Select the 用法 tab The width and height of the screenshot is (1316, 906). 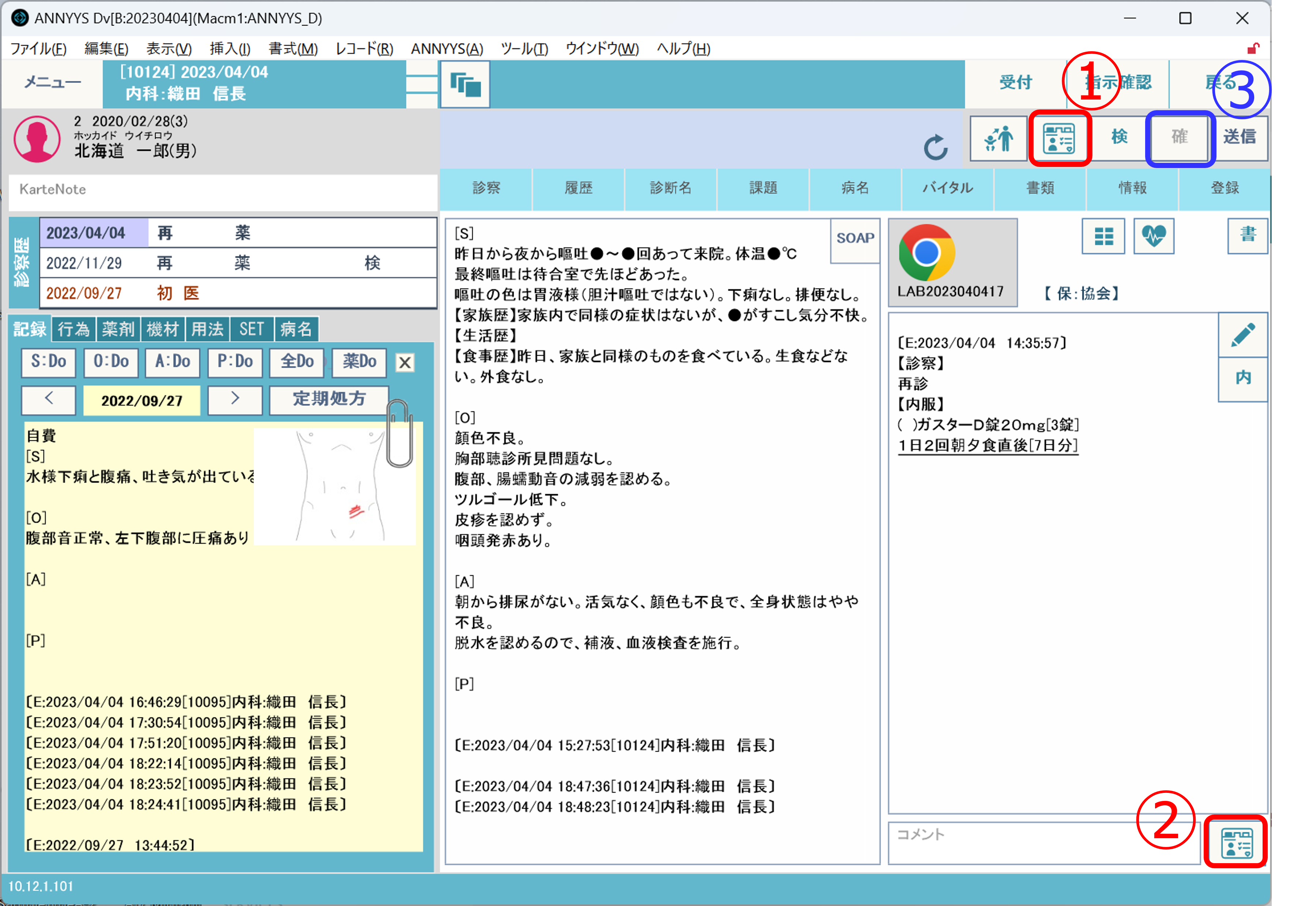[207, 329]
